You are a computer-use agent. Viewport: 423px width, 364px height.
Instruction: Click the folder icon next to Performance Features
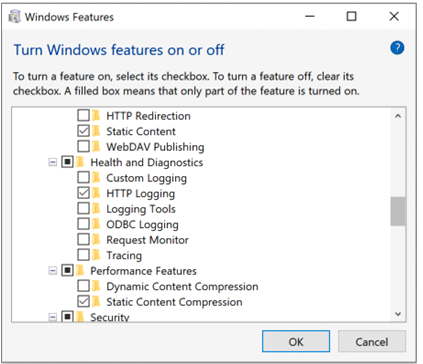point(80,271)
